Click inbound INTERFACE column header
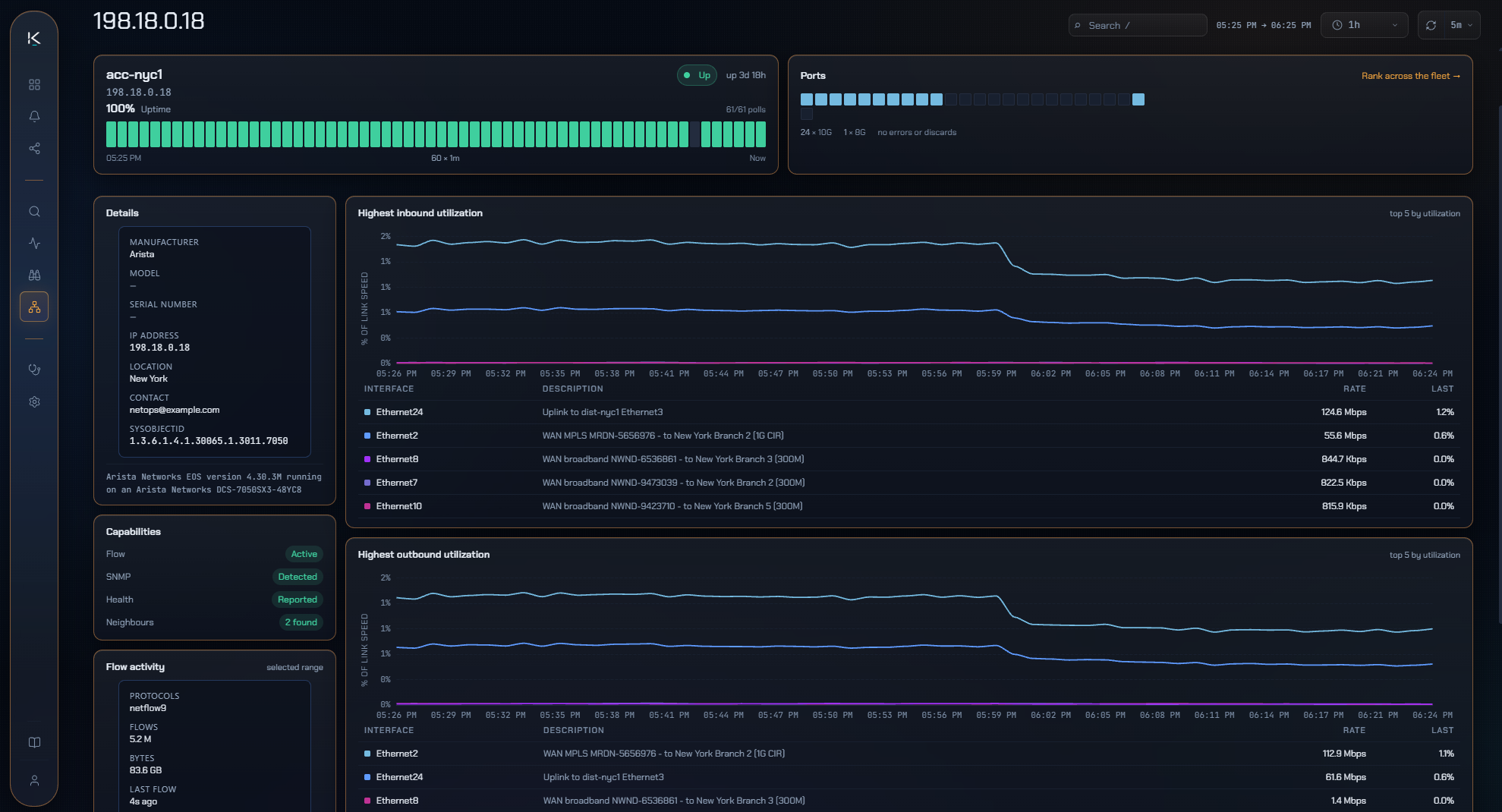The height and width of the screenshot is (812, 1502). [x=389, y=389]
